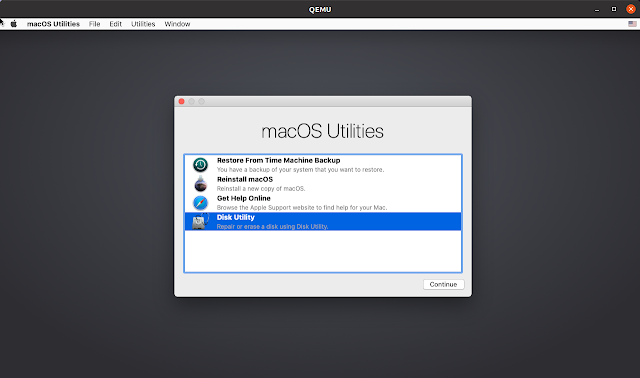Viewport: 640px width, 378px height.
Task: Select Restore From Time Machine Backup title
Action: pos(278,160)
